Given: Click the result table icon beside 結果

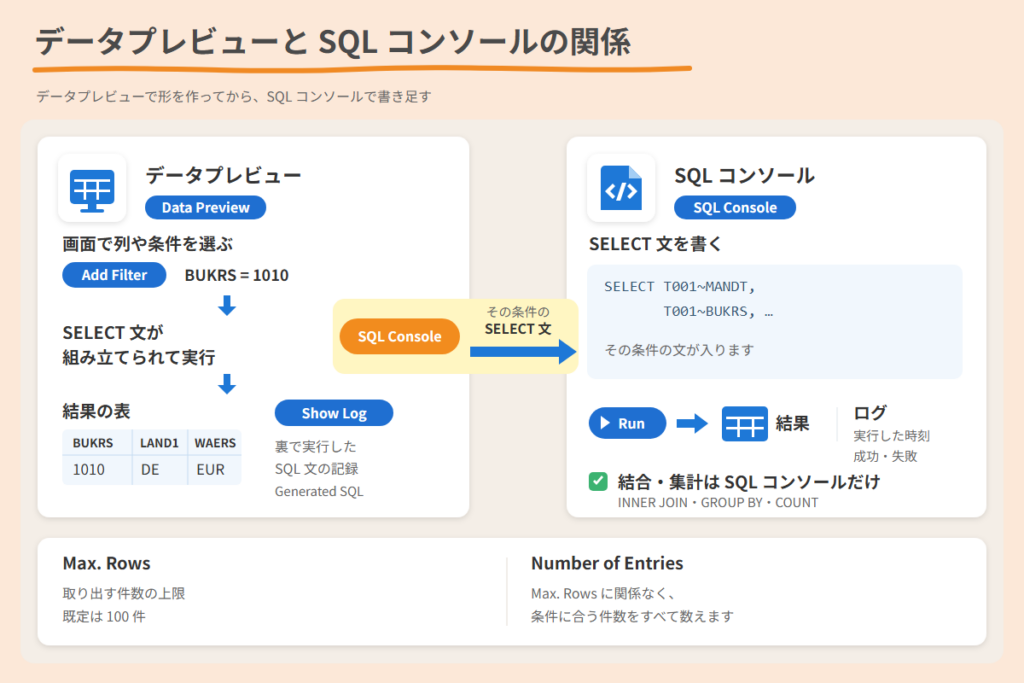Looking at the screenshot, I should [744, 424].
